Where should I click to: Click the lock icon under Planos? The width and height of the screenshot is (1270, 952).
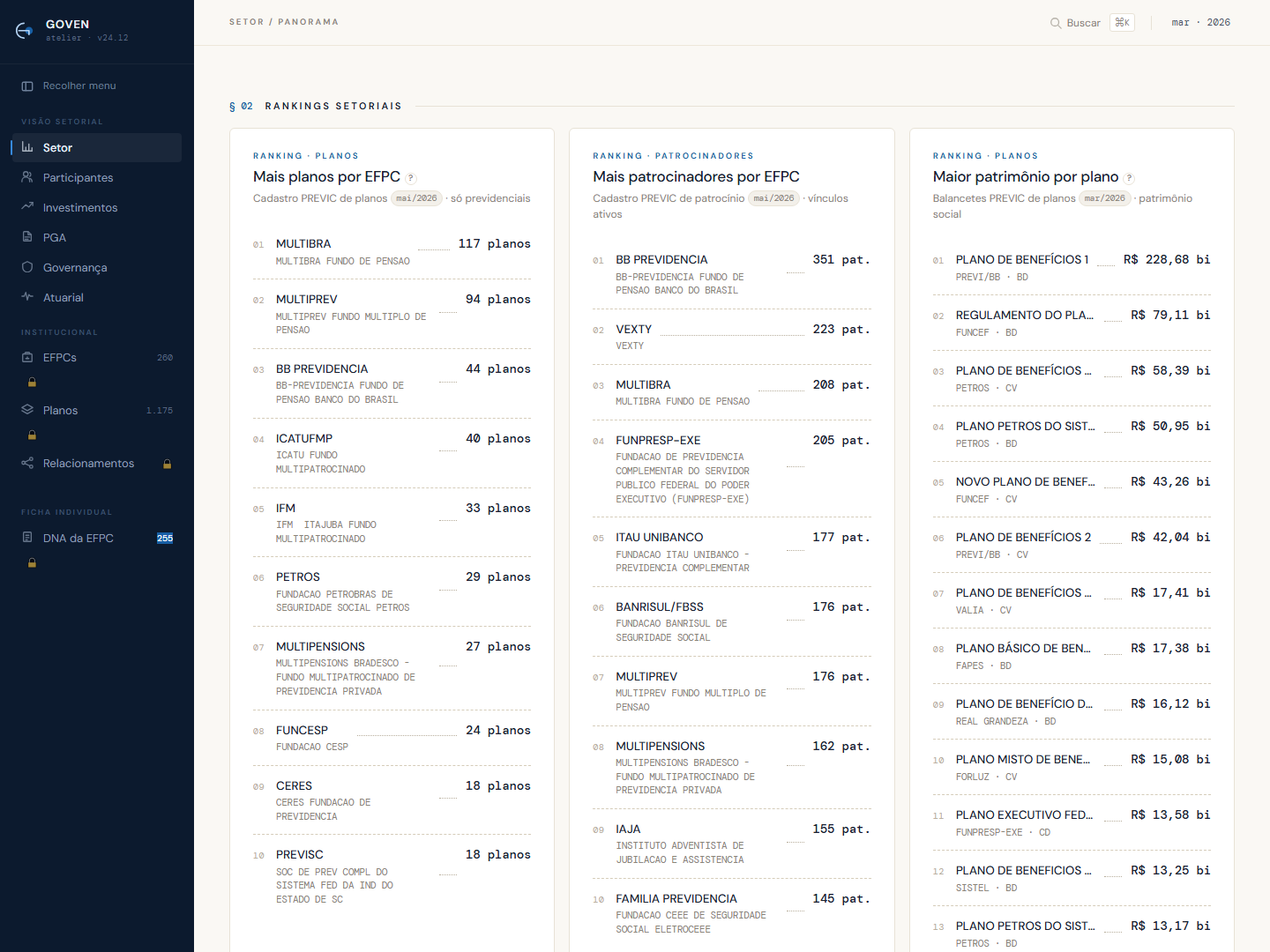(x=32, y=435)
